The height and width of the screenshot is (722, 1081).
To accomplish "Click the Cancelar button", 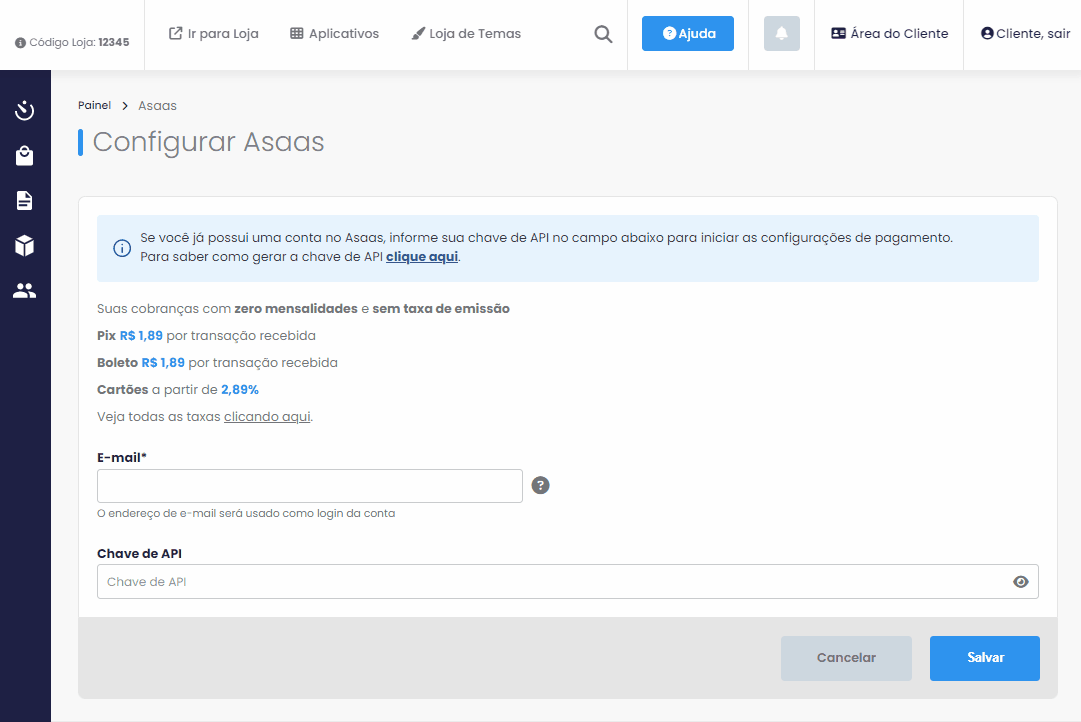I will 847,658.
